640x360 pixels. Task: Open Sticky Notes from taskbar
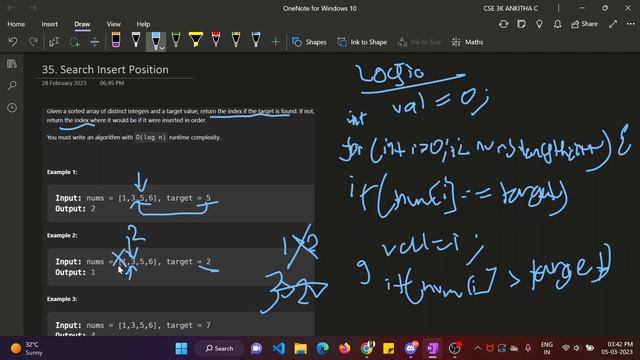click(x=389, y=348)
